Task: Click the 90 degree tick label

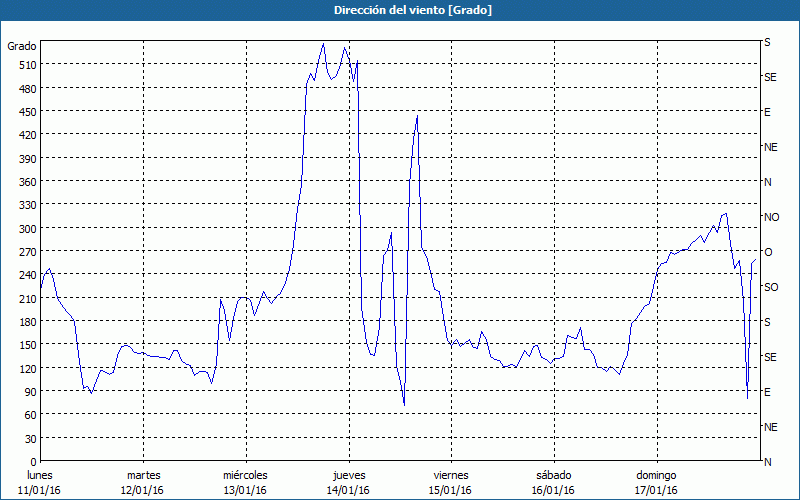Action: [x=28, y=392]
